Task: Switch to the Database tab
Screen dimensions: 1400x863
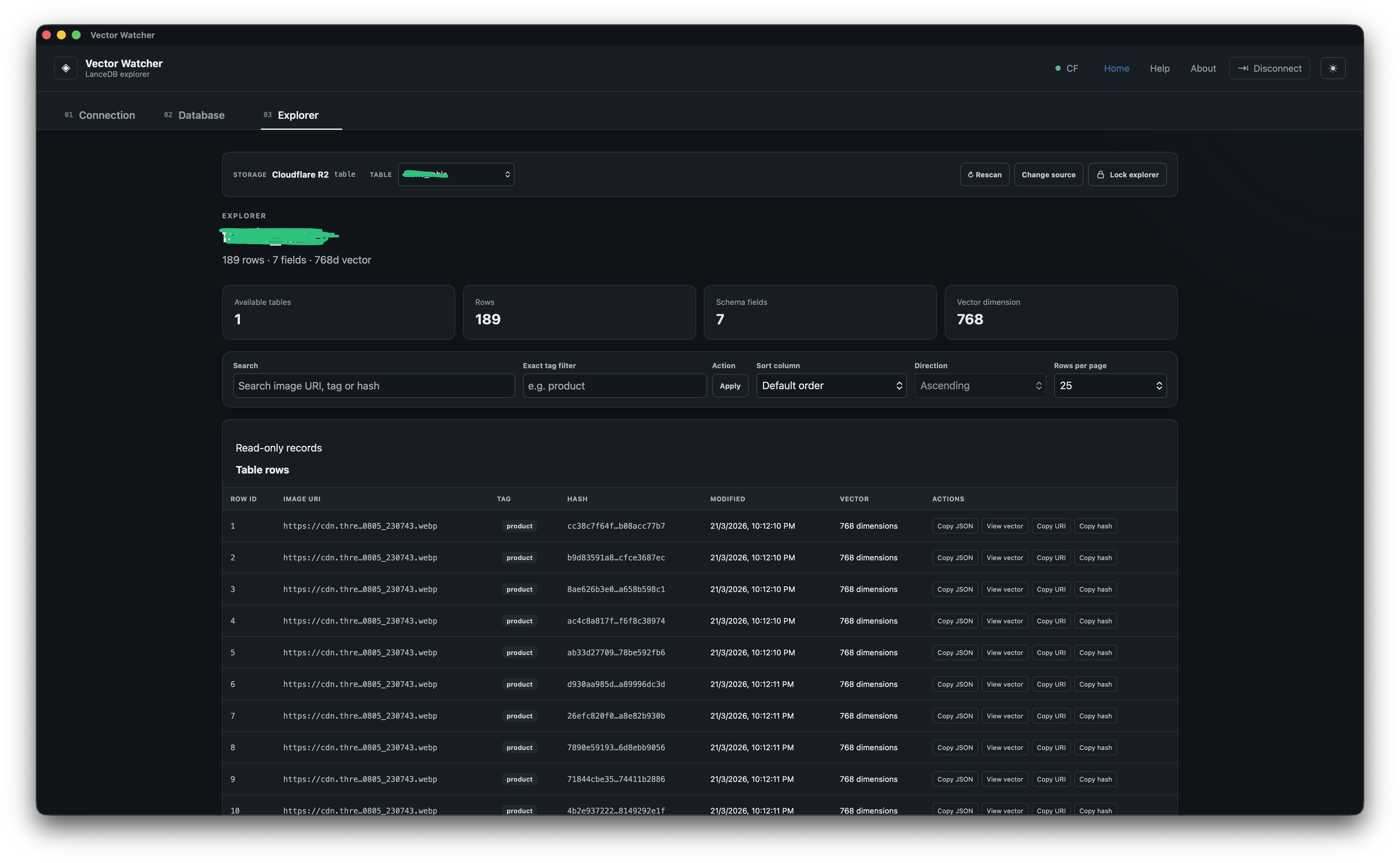Action: tap(195, 115)
